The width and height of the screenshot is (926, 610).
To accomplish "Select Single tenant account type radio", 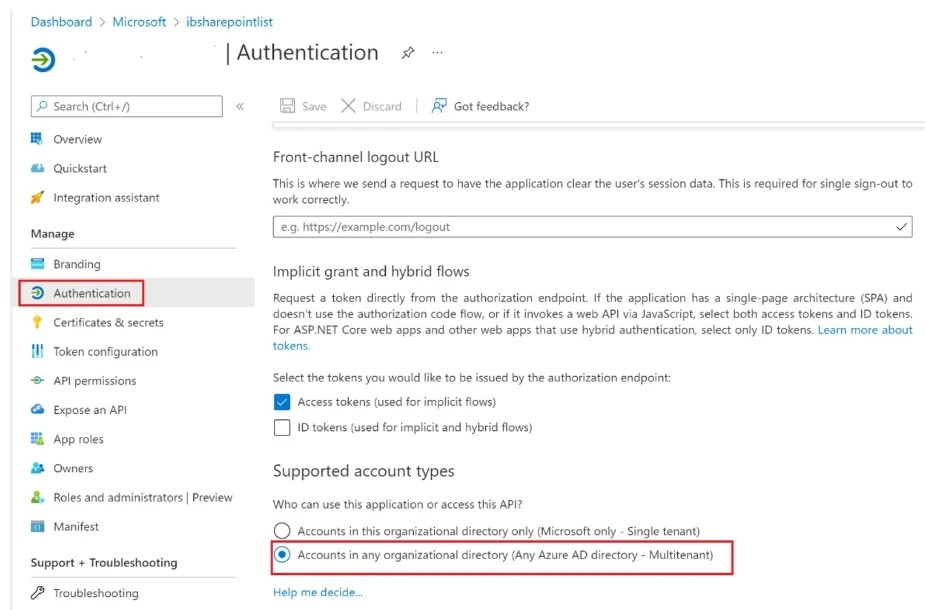I will (281, 531).
